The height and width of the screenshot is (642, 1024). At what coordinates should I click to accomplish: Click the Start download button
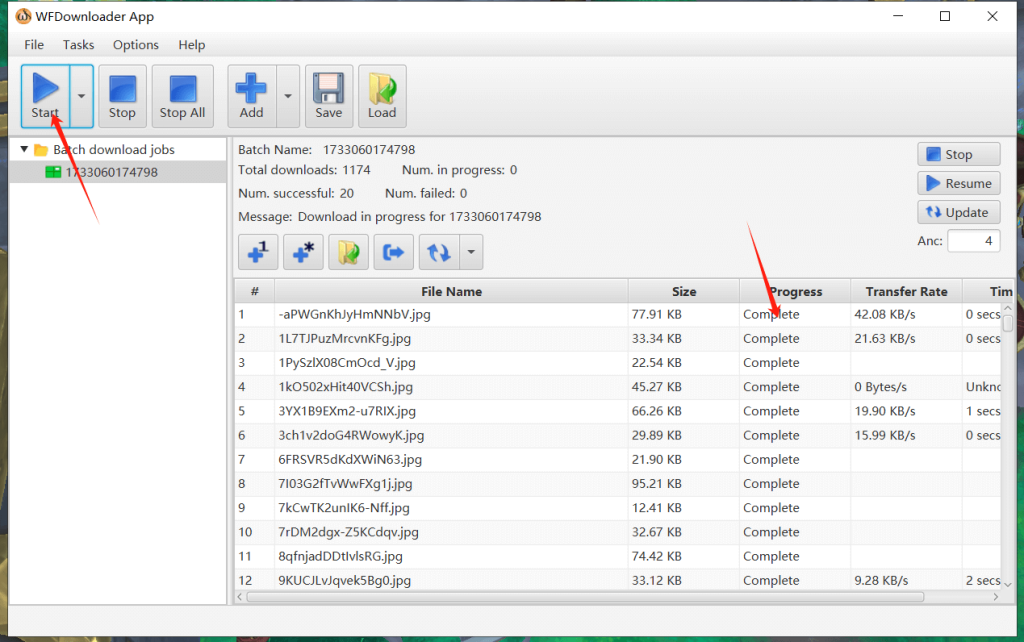[x=45, y=96]
